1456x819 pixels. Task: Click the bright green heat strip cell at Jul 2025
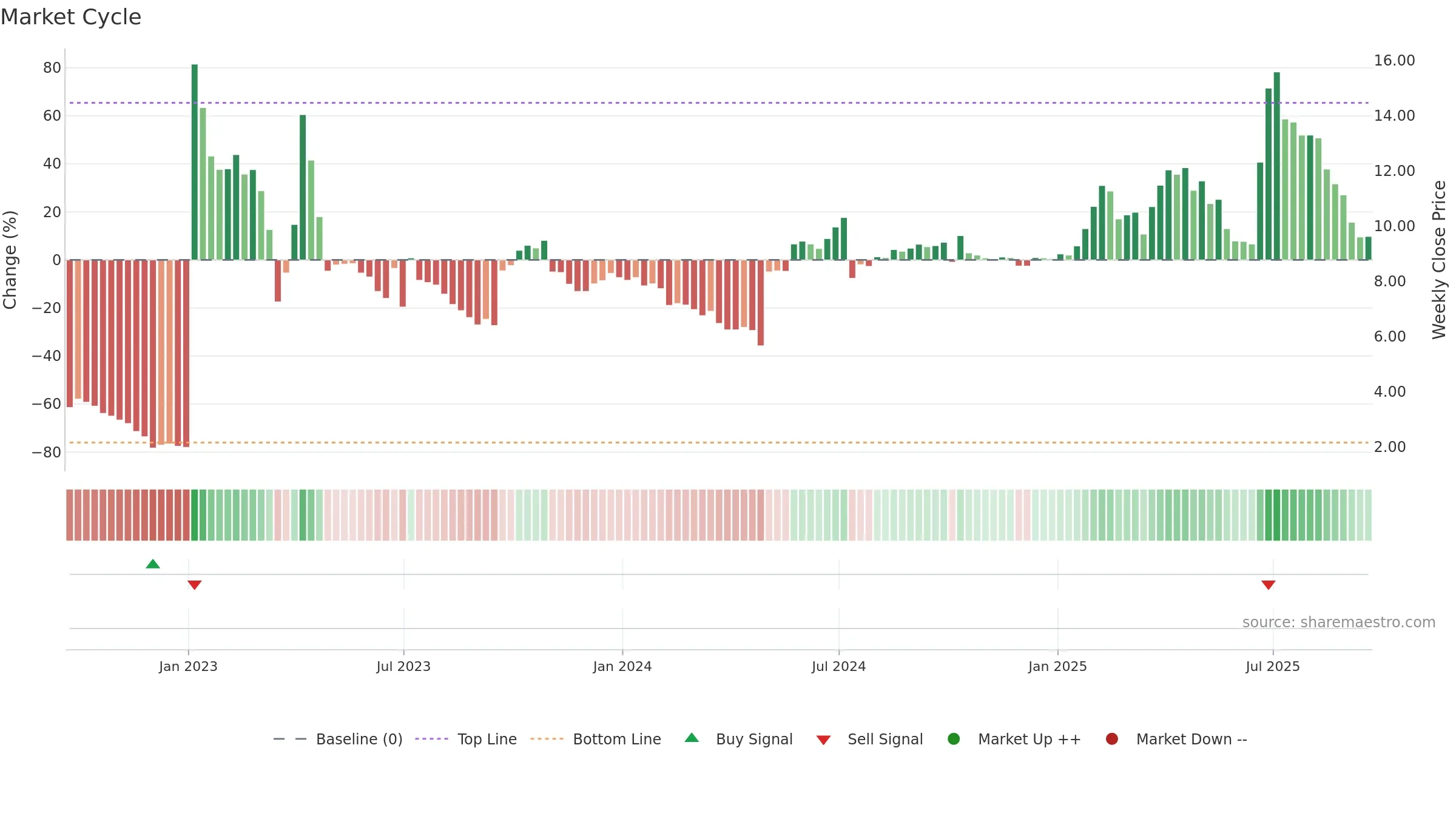1277,514
